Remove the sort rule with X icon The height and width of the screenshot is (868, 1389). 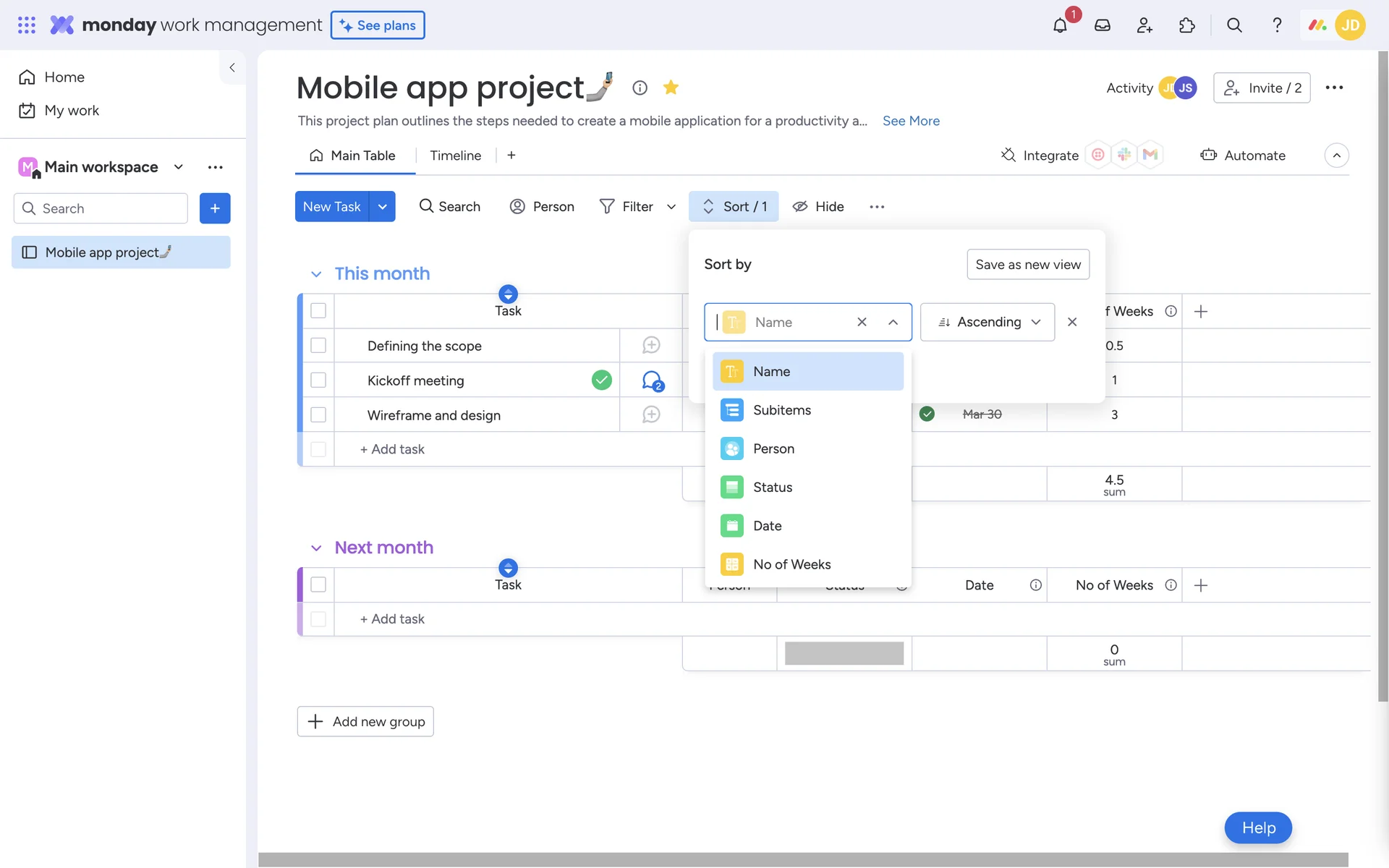[1072, 322]
